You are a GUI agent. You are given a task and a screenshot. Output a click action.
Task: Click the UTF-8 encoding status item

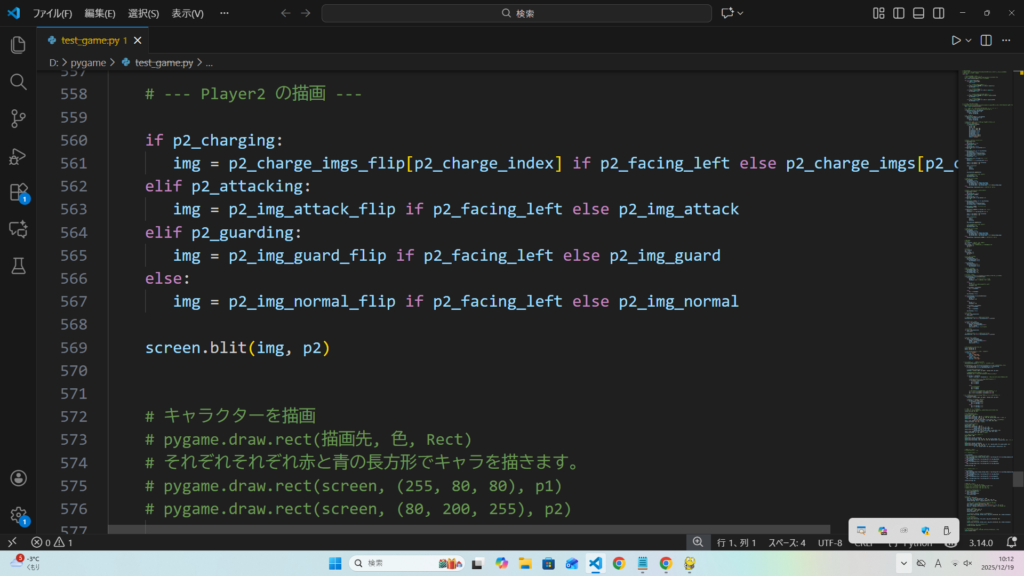pyautogui.click(x=830, y=542)
